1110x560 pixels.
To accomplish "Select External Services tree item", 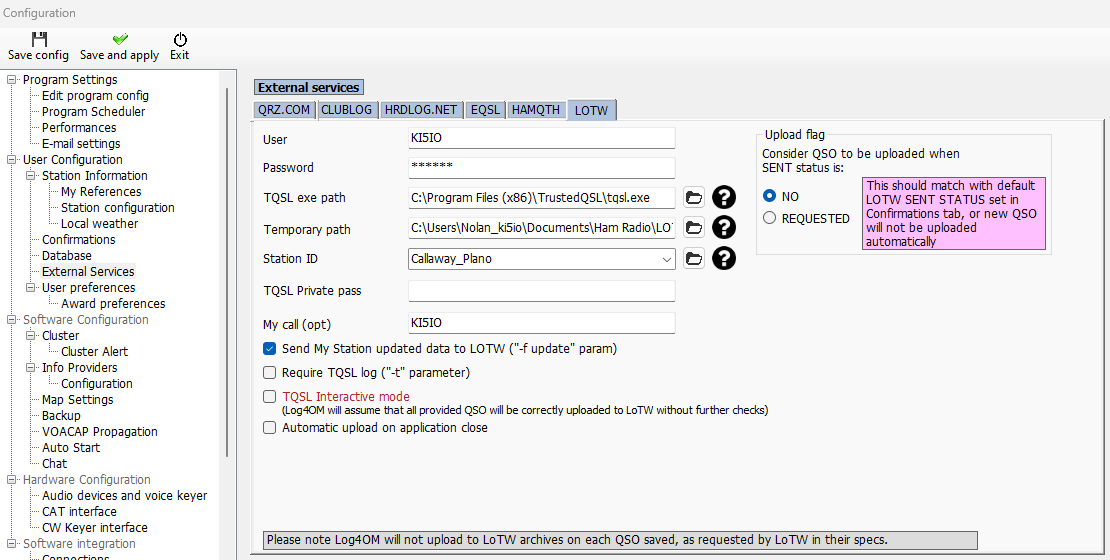I will (88, 272).
